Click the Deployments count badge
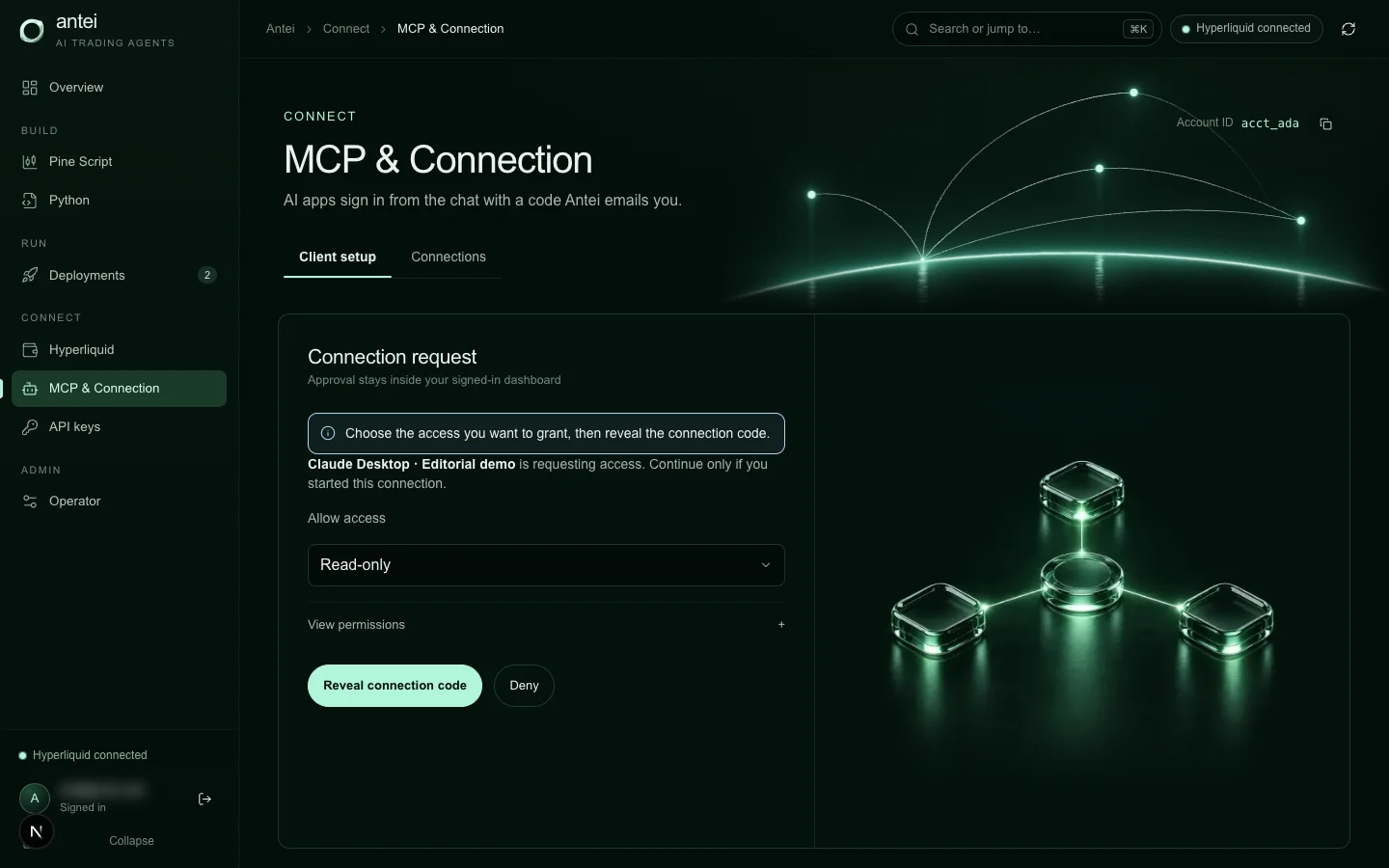1389x868 pixels. [206, 276]
